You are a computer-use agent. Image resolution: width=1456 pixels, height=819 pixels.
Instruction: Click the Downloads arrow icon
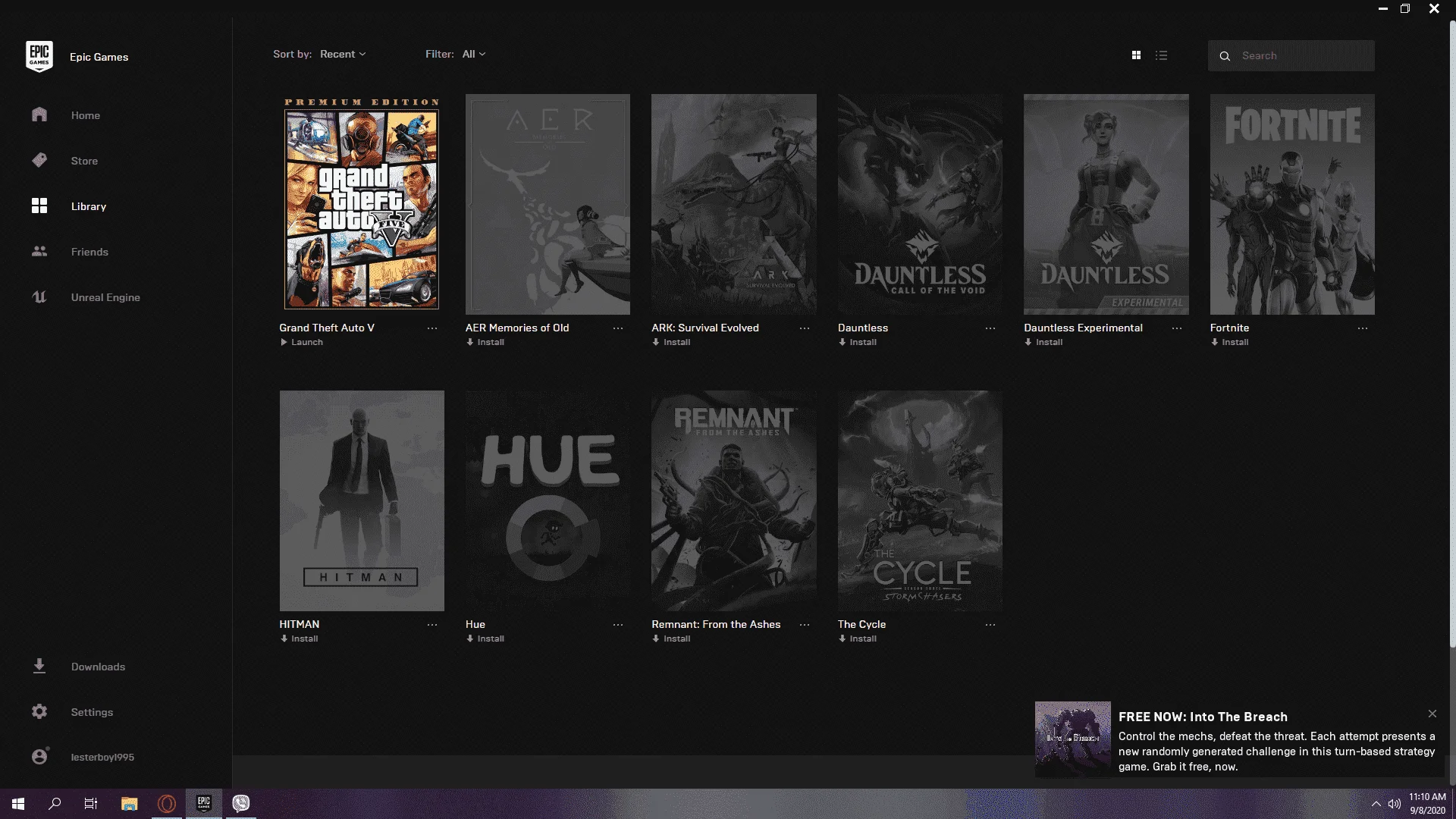[39, 666]
